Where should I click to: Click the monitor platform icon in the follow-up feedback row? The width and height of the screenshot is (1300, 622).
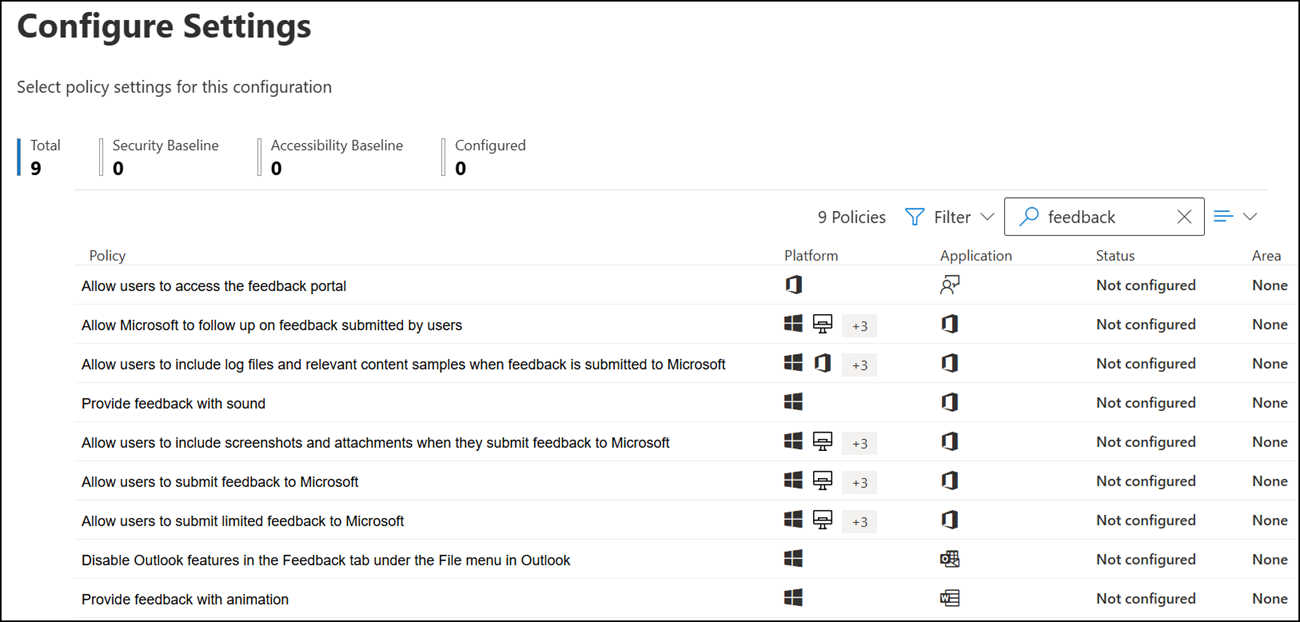pyautogui.click(x=822, y=323)
